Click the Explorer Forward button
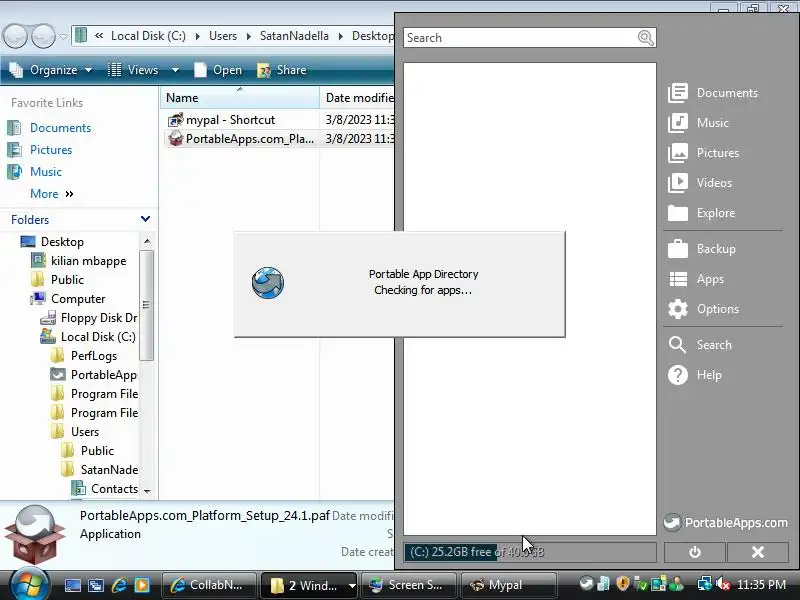 pyautogui.click(x=43, y=36)
